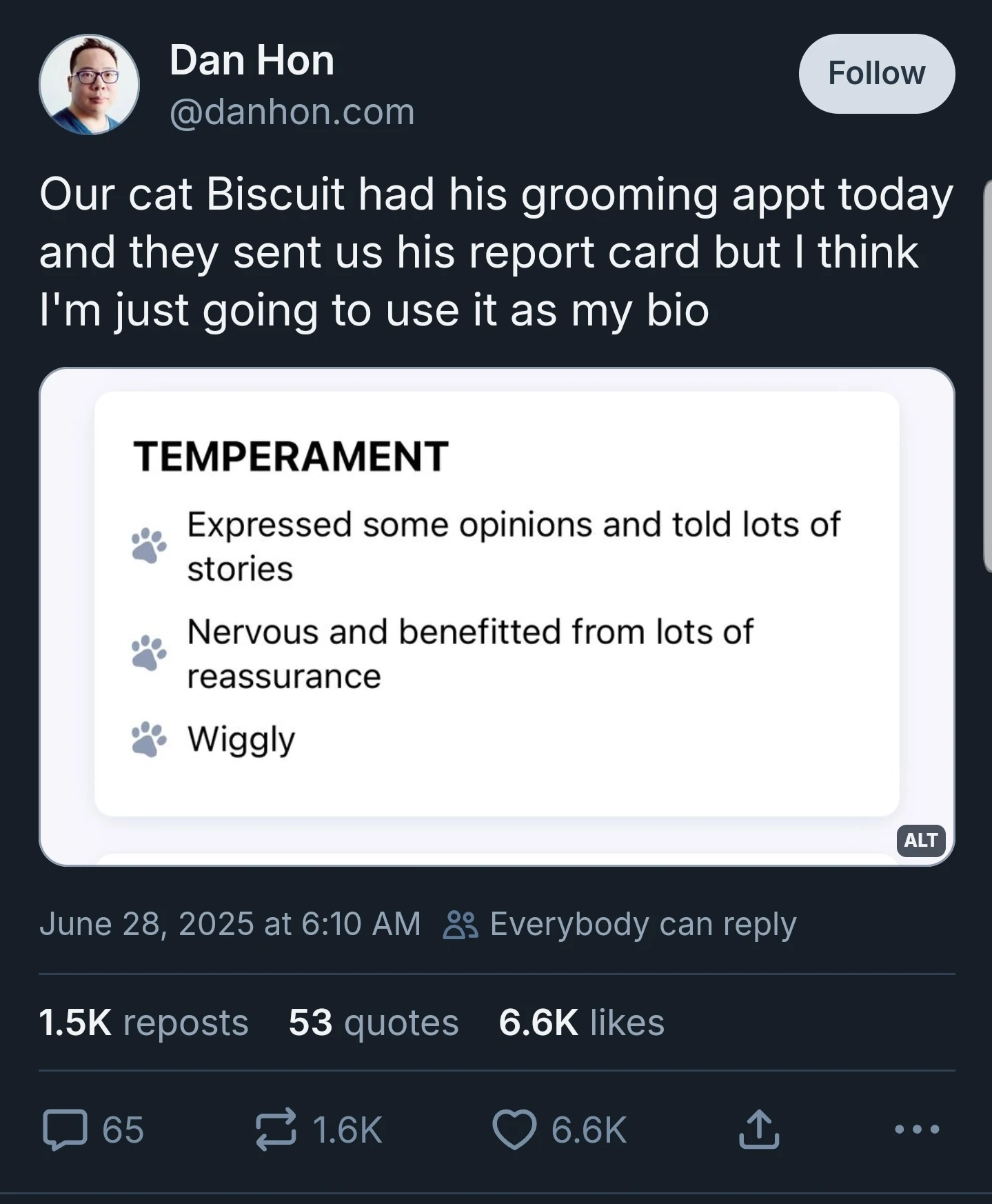Open the @danhon.com handle link

pos(292,112)
